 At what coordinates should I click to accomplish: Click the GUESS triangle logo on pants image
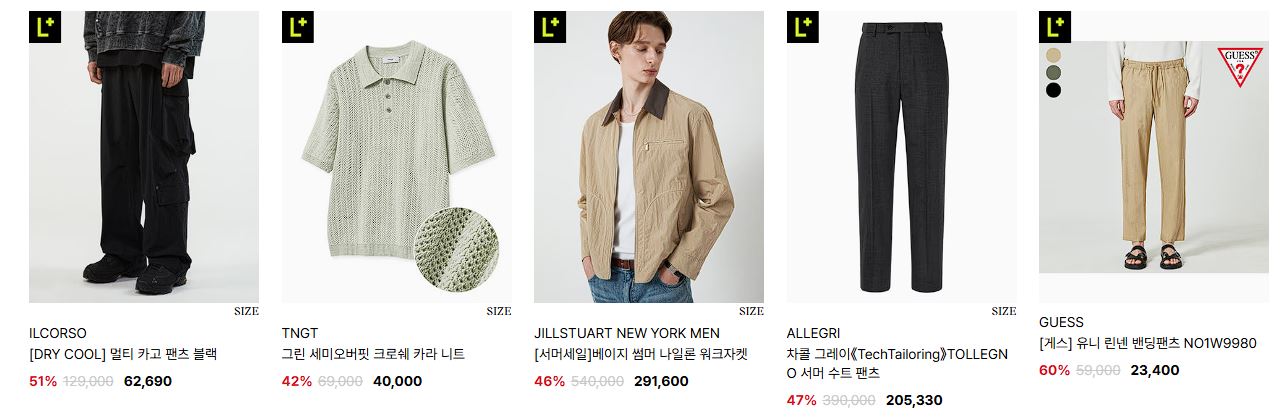pos(1240,67)
